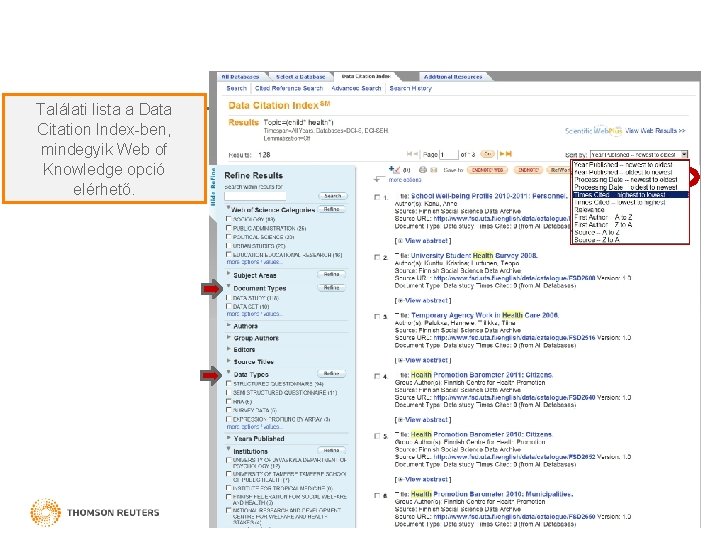The image size is (720, 540).
Task: Click the Go page button
Action: tap(487, 154)
